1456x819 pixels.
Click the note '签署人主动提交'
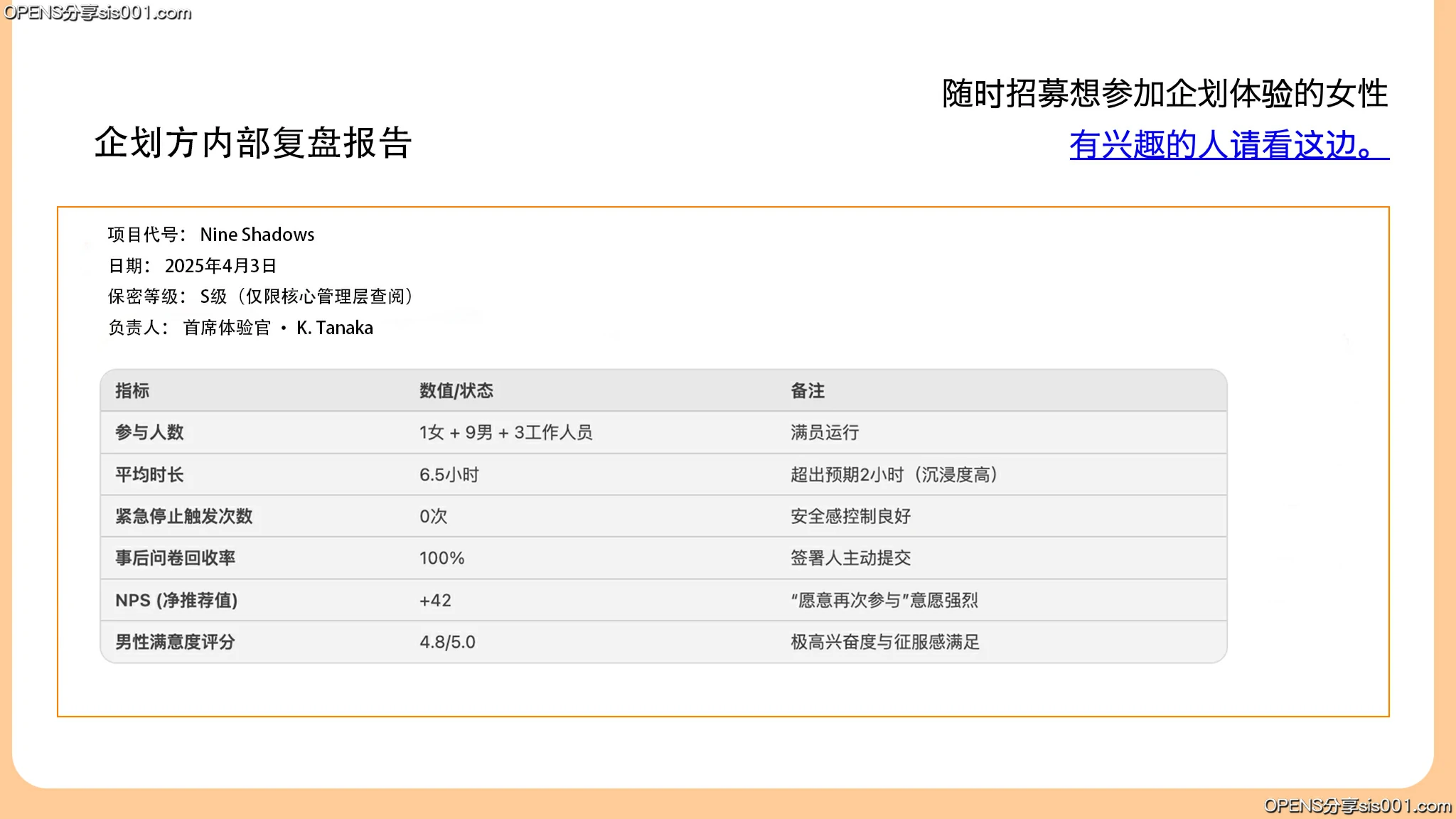pyautogui.click(x=851, y=558)
